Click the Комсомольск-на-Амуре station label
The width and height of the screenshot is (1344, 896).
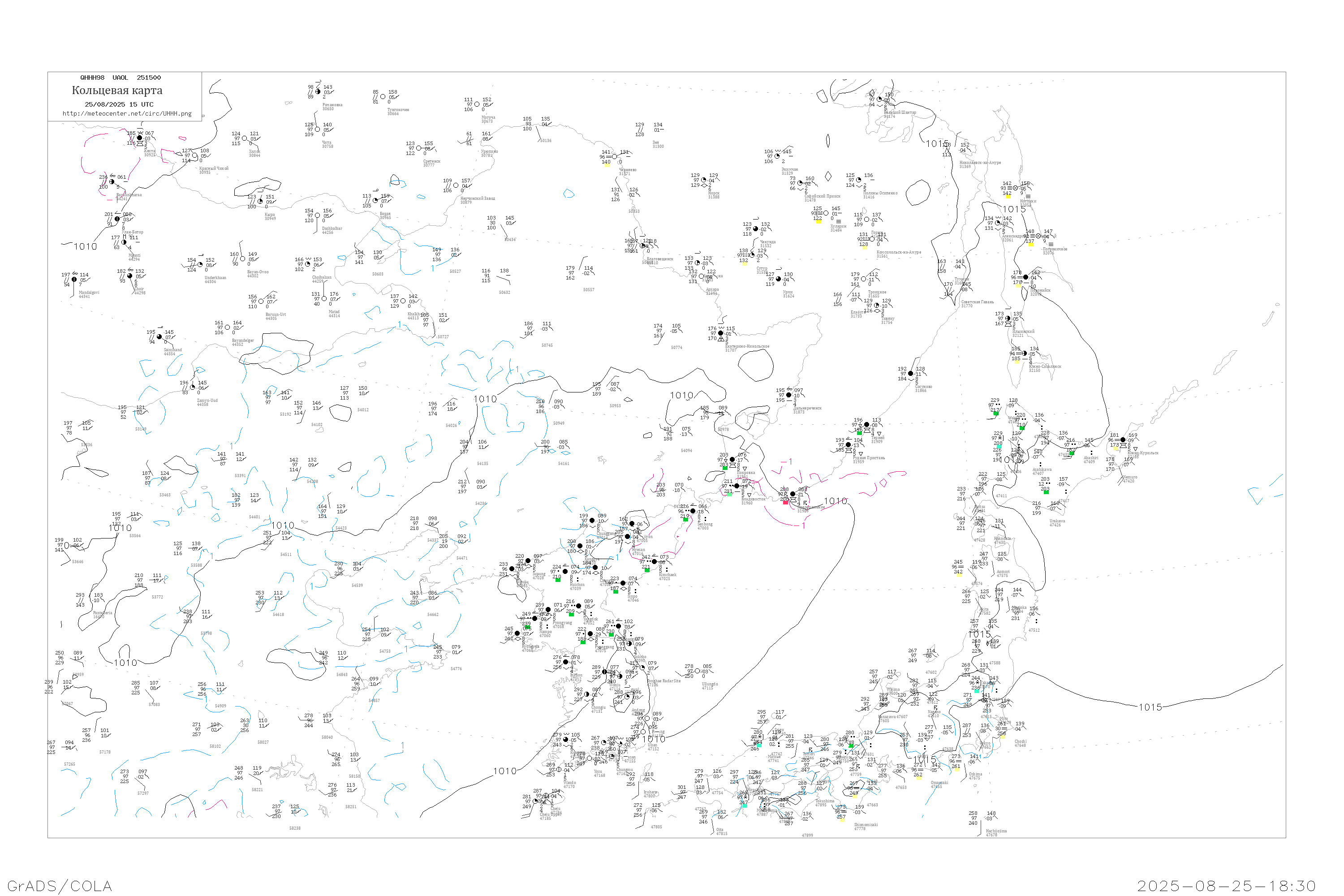(898, 252)
